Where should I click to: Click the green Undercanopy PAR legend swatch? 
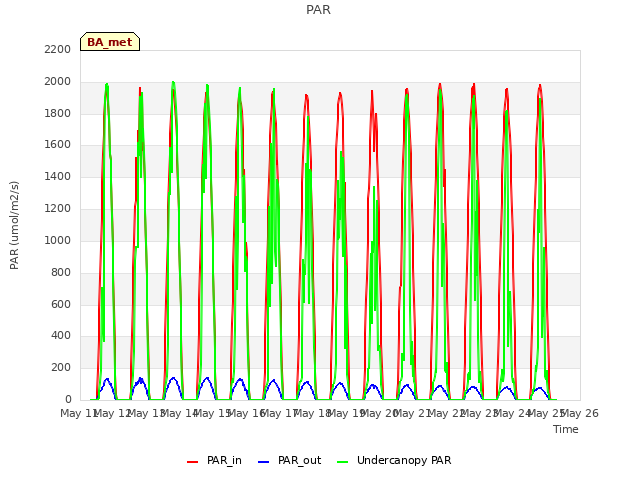pos(343,462)
